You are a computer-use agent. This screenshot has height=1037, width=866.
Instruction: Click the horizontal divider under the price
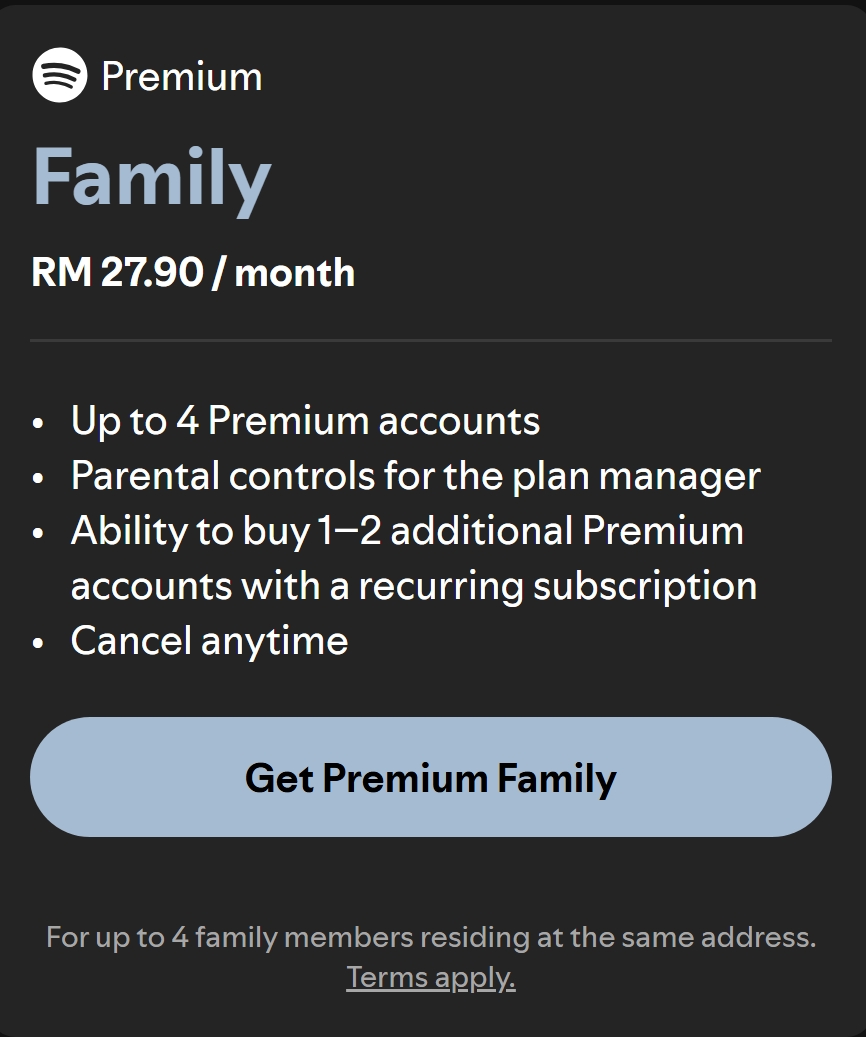pos(431,341)
